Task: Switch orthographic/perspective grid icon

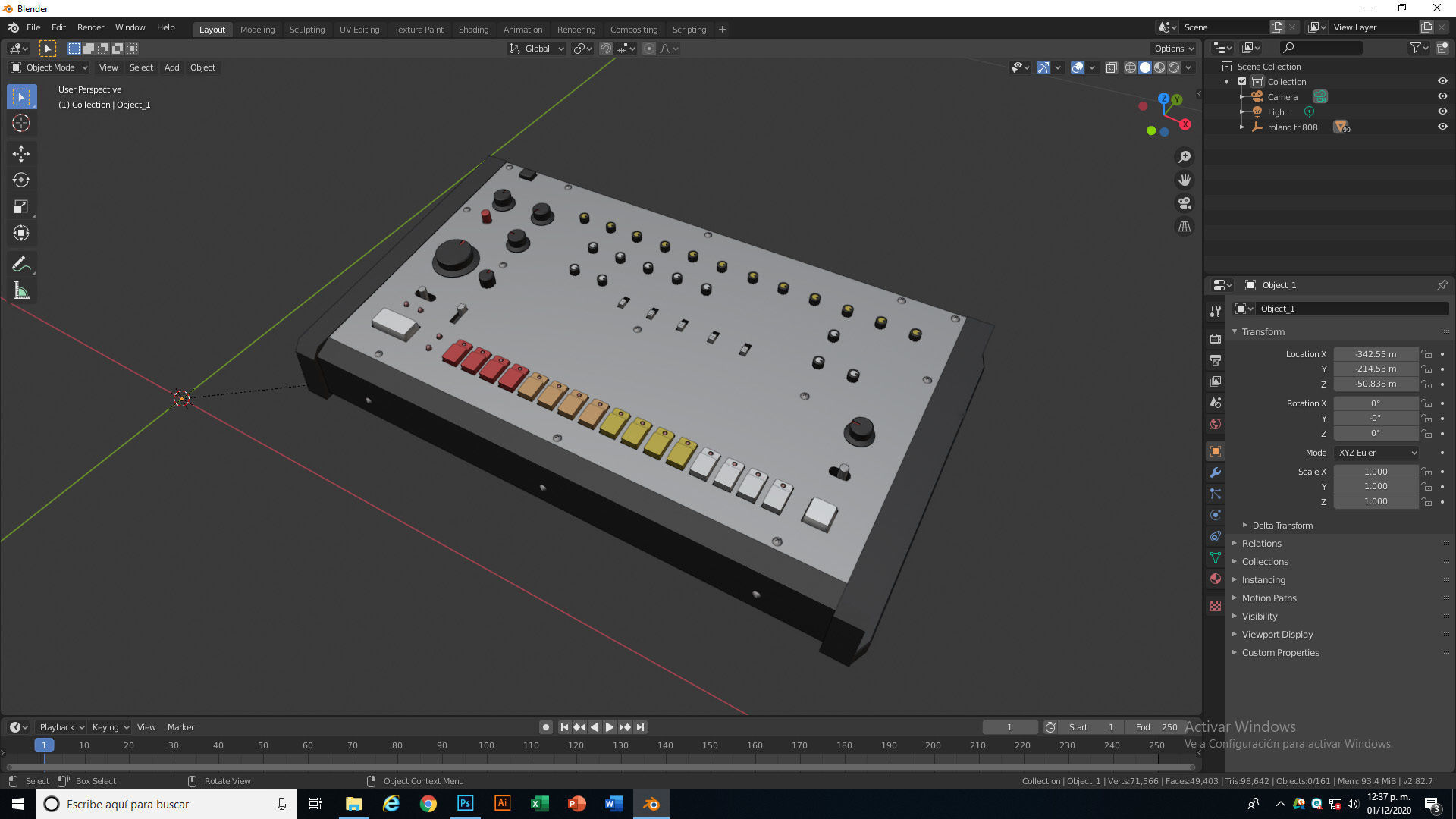Action: tap(1185, 227)
